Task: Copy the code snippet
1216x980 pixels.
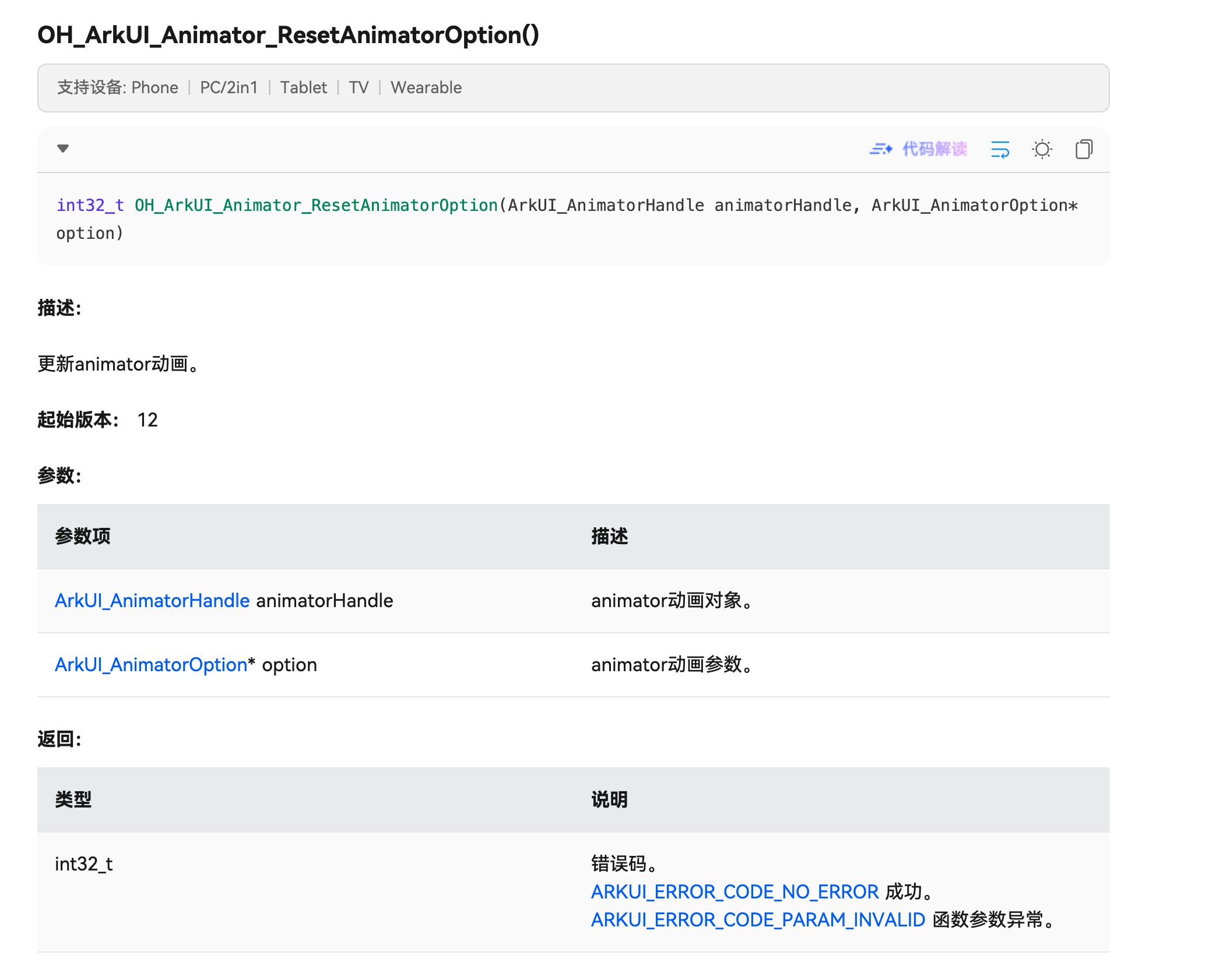Action: click(1084, 149)
